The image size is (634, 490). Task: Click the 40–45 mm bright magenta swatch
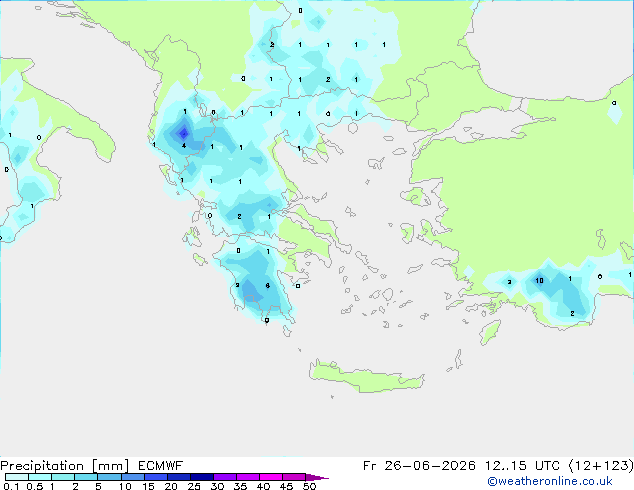[271, 477]
